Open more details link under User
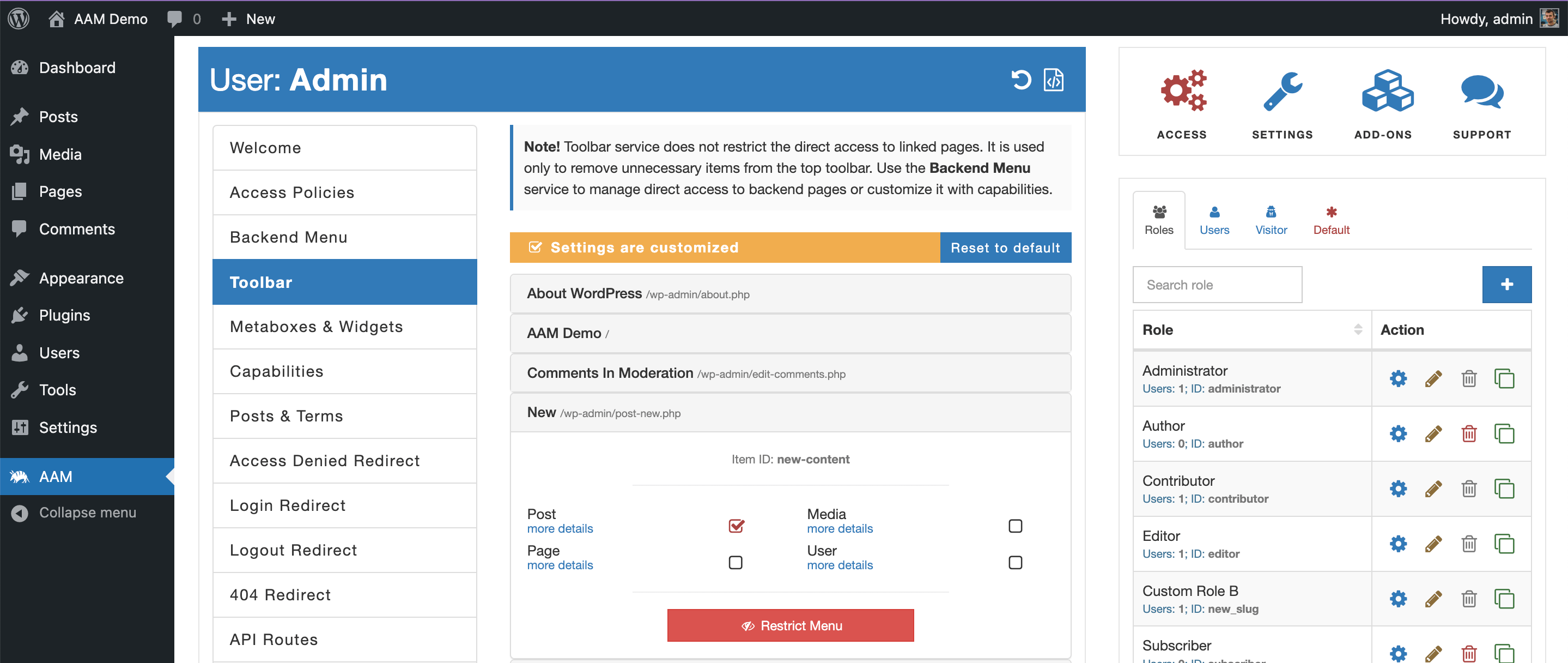The image size is (1568, 663). click(840, 565)
